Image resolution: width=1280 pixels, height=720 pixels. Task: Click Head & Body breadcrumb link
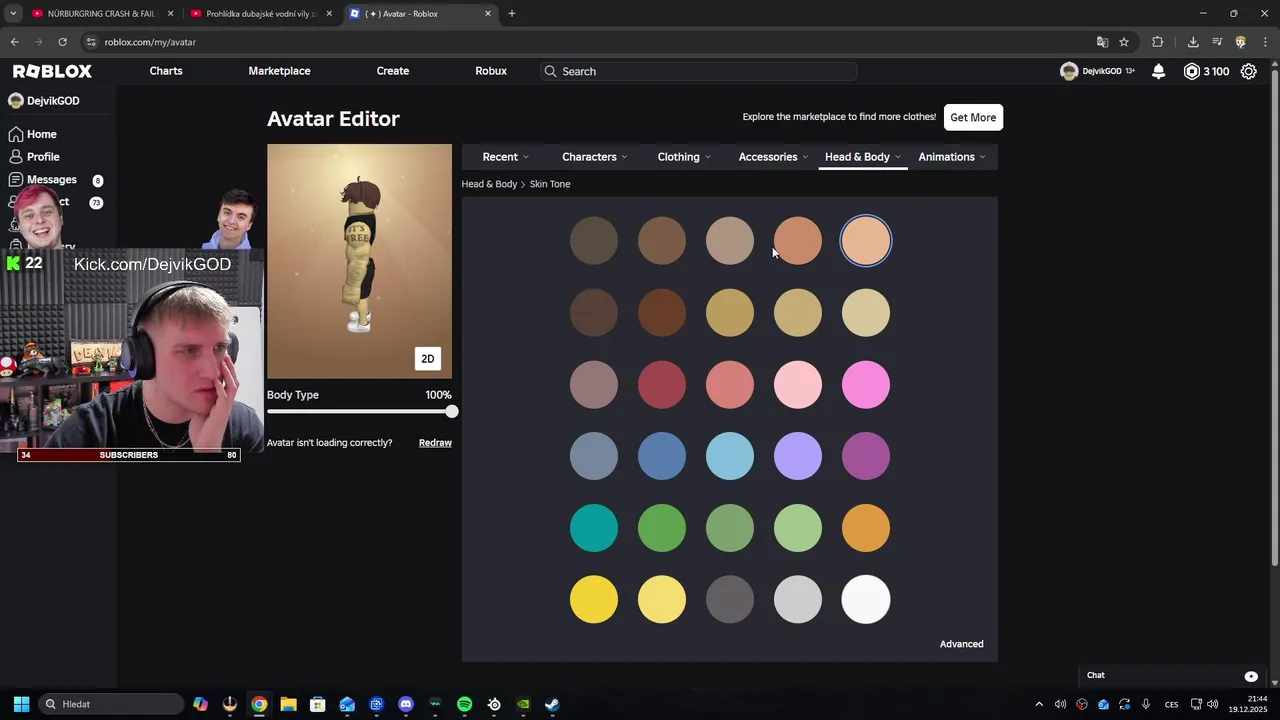pos(489,184)
